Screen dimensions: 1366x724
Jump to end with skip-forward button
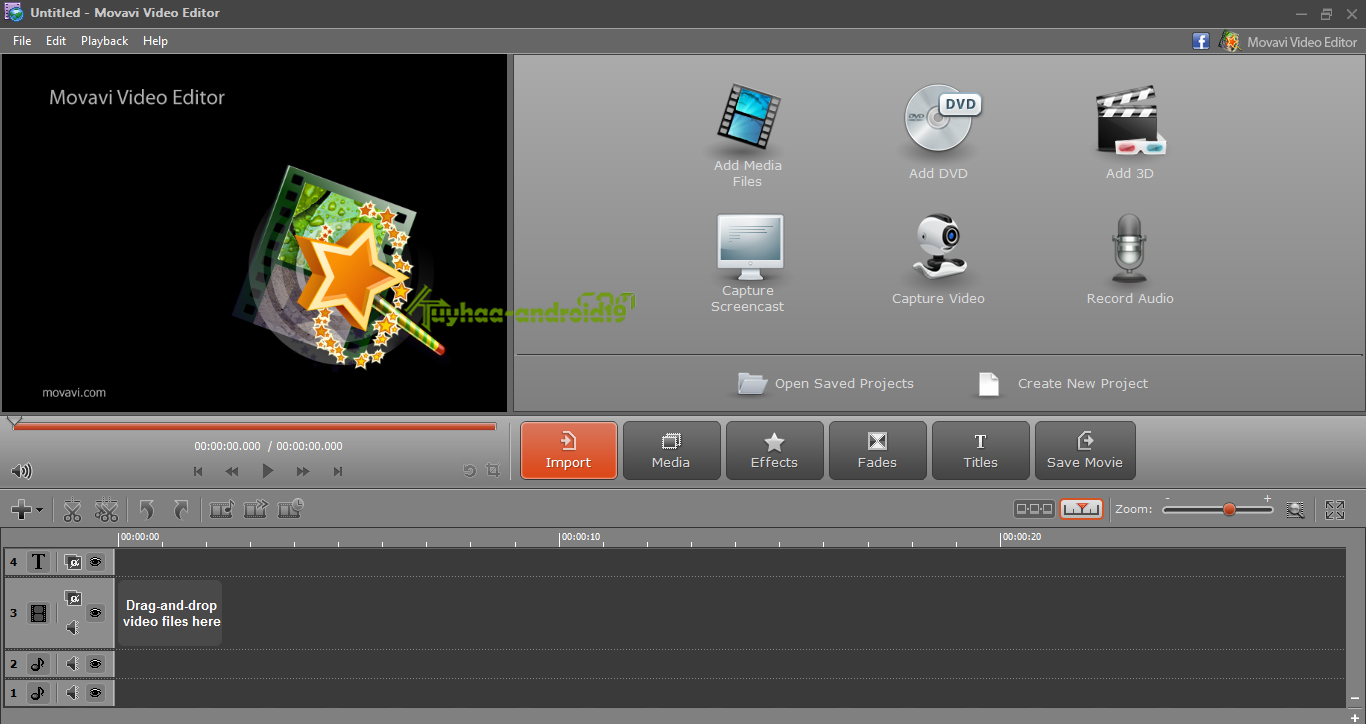click(338, 471)
